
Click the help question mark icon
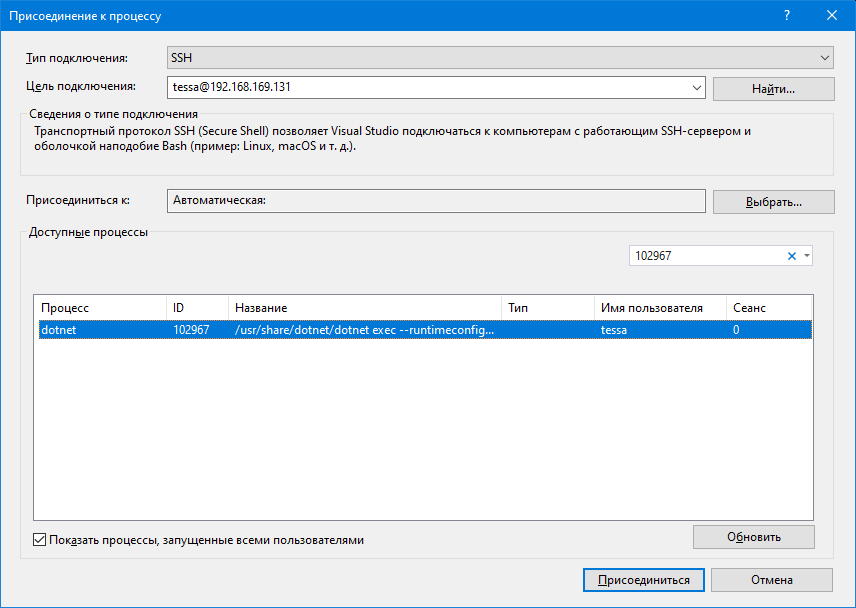click(787, 16)
